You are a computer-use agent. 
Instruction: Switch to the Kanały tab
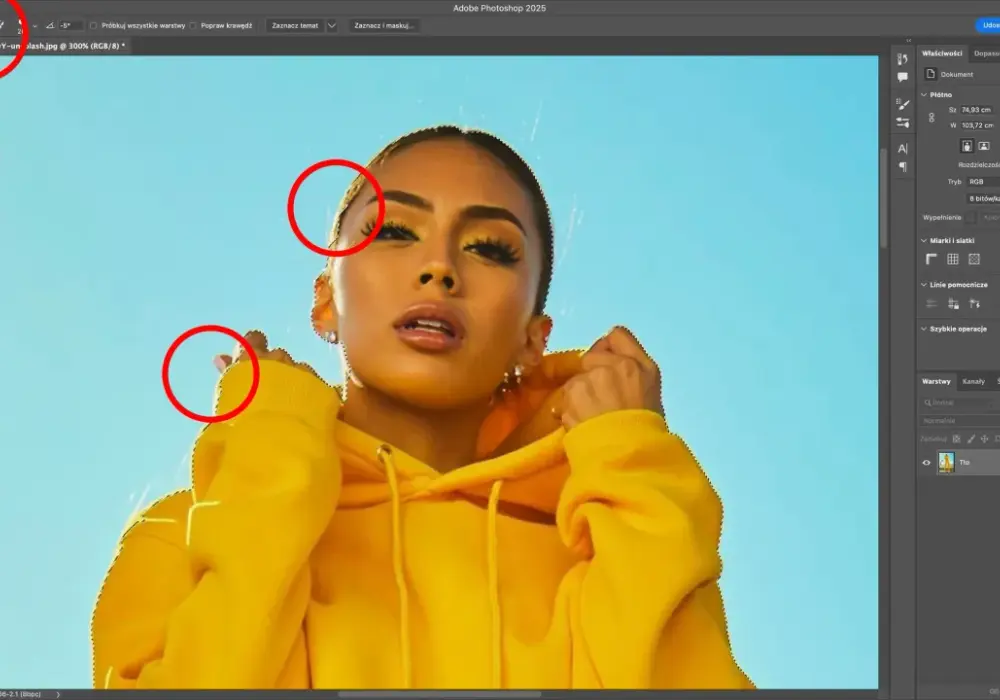coord(973,381)
